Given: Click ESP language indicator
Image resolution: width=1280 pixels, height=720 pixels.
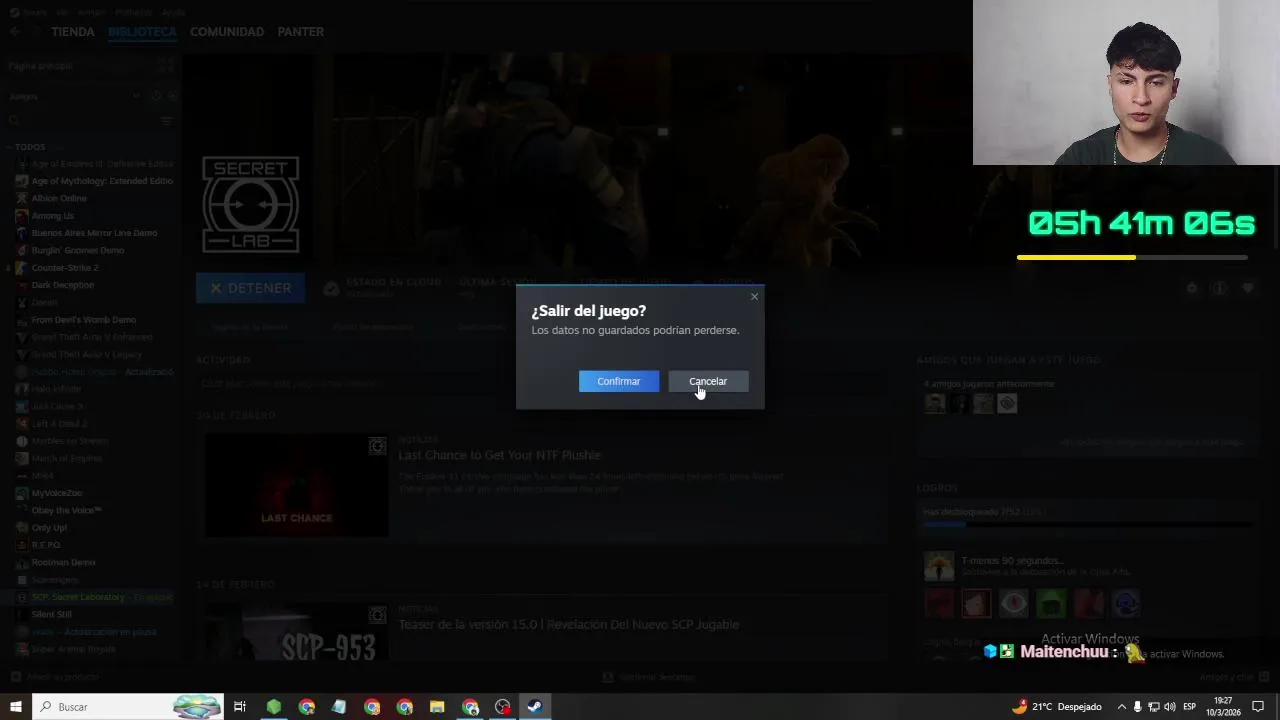Looking at the screenshot, I should pos(1189,707).
